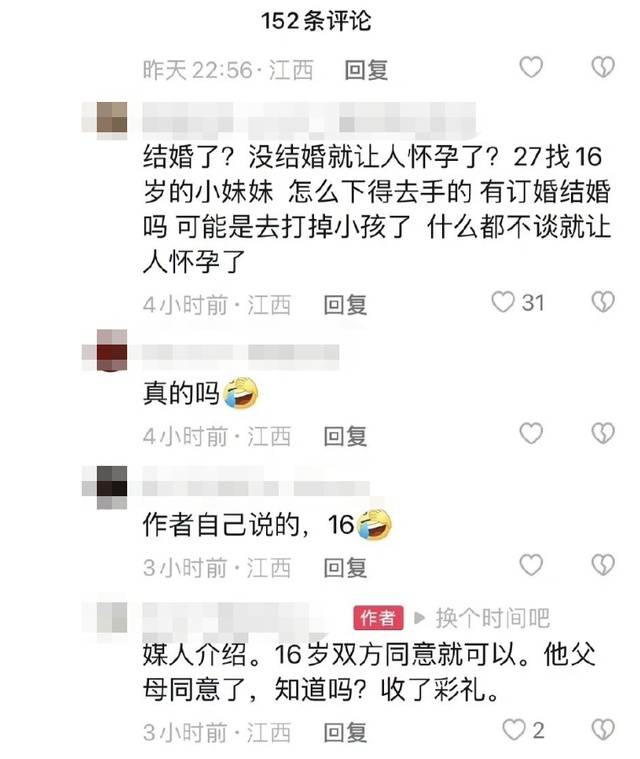Like the author's 媒人介绍 reply
The image size is (640, 759).
[513, 729]
